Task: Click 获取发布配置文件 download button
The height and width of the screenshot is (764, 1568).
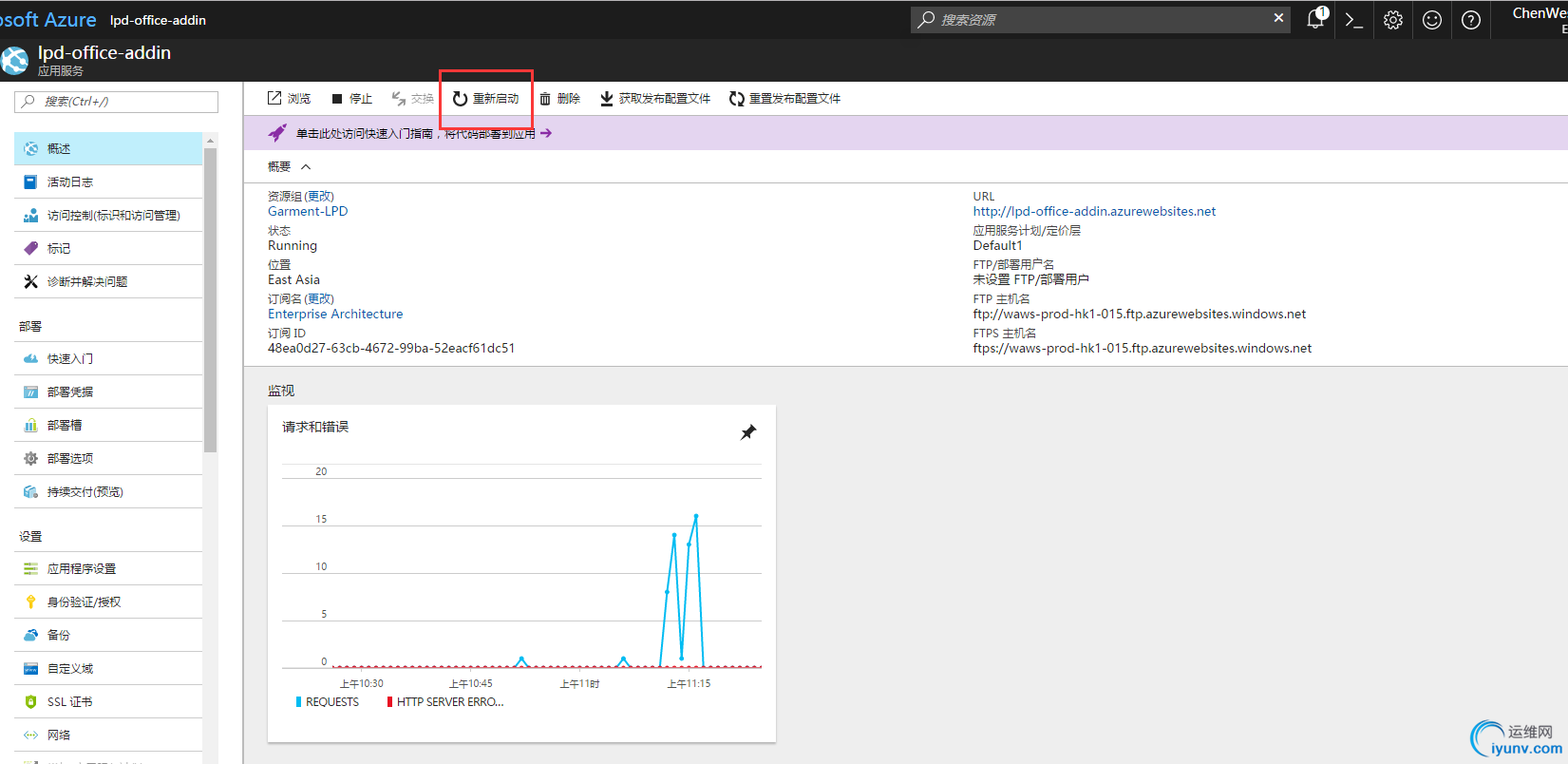Action: 655,99
